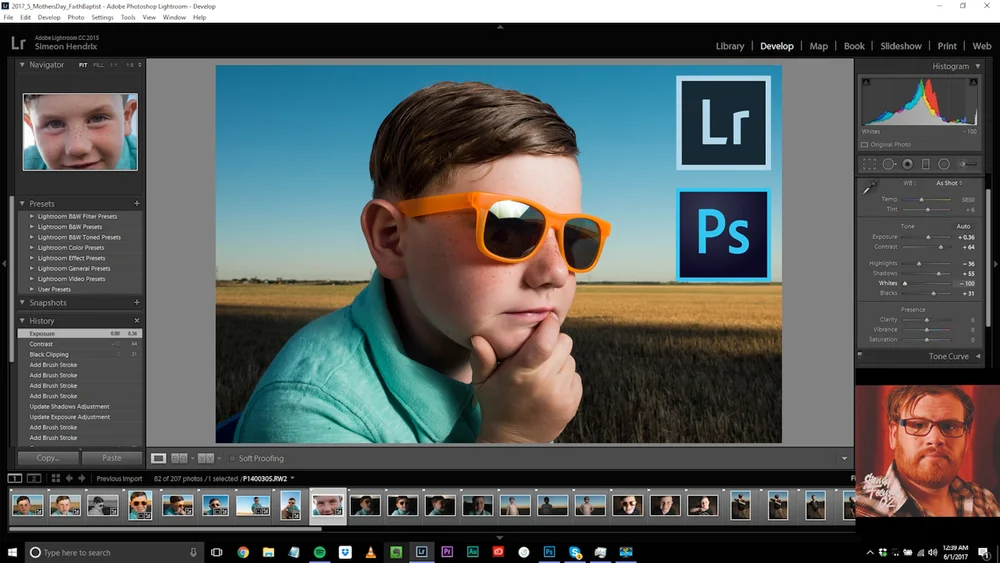Viewport: 1000px width, 563px height.
Task: Collapse the Presets panel
Action: (22, 203)
